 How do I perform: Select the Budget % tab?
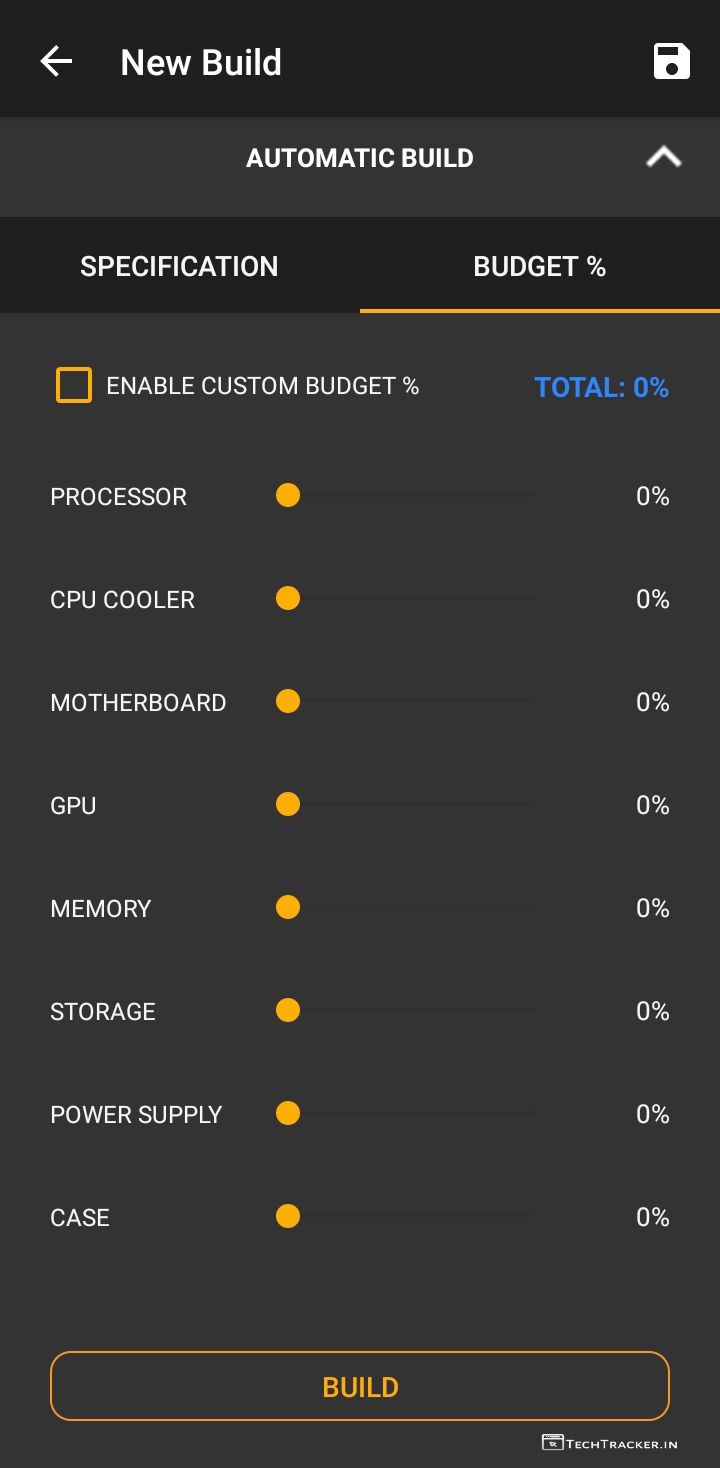(x=539, y=266)
